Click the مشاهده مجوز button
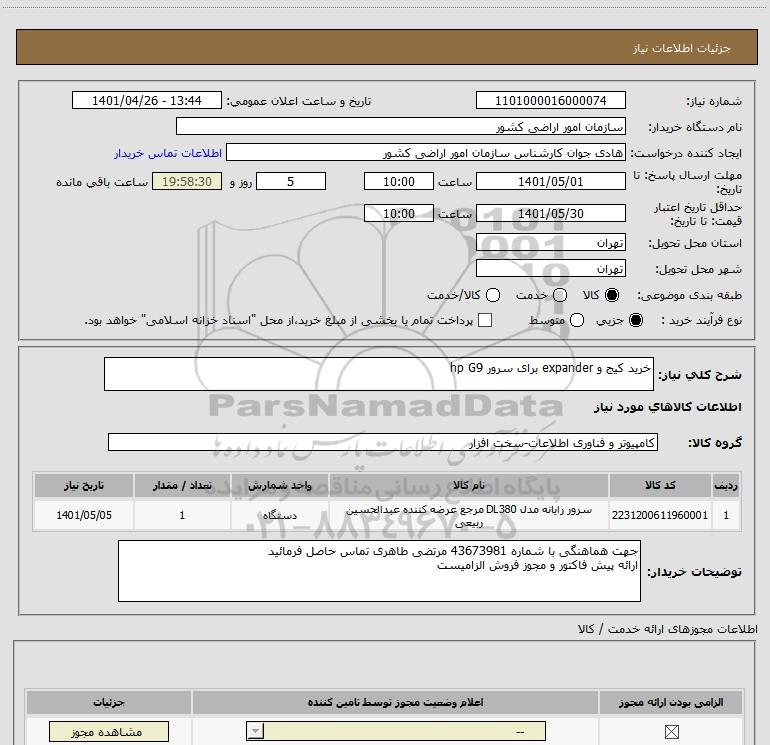770x745 pixels. [x=109, y=732]
